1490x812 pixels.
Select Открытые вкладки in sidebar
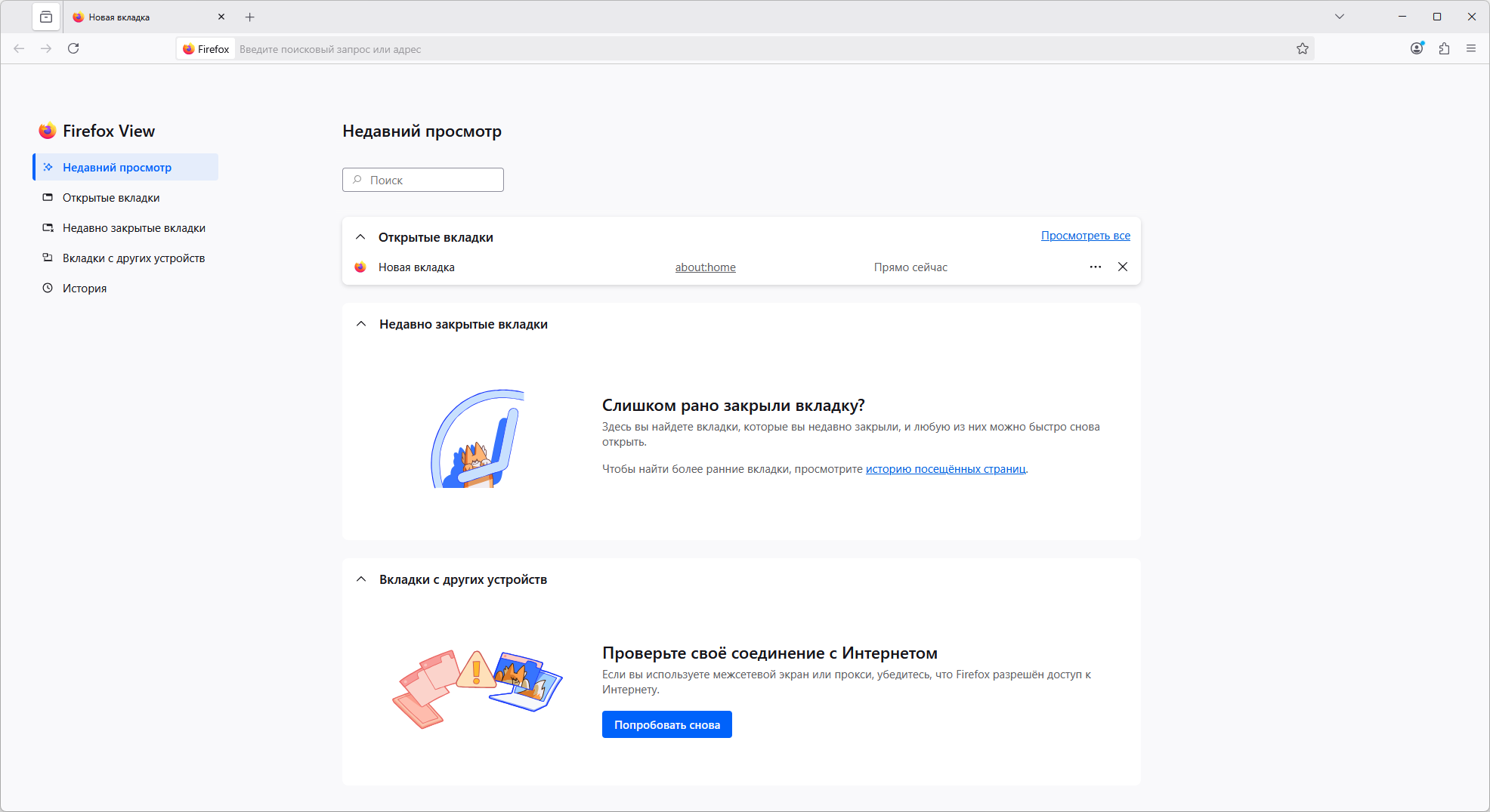(125, 197)
